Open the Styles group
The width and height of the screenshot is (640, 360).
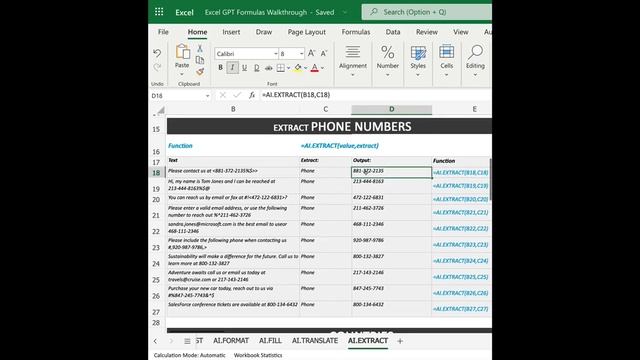coord(418,61)
